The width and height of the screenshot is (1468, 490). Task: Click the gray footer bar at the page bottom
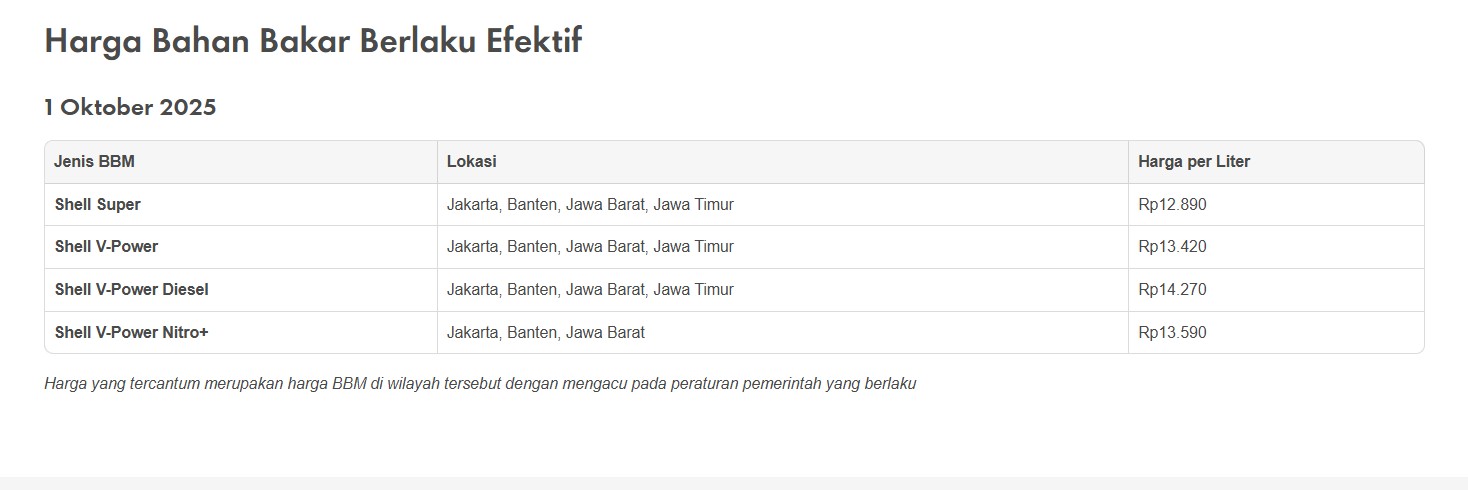pyautogui.click(x=734, y=483)
